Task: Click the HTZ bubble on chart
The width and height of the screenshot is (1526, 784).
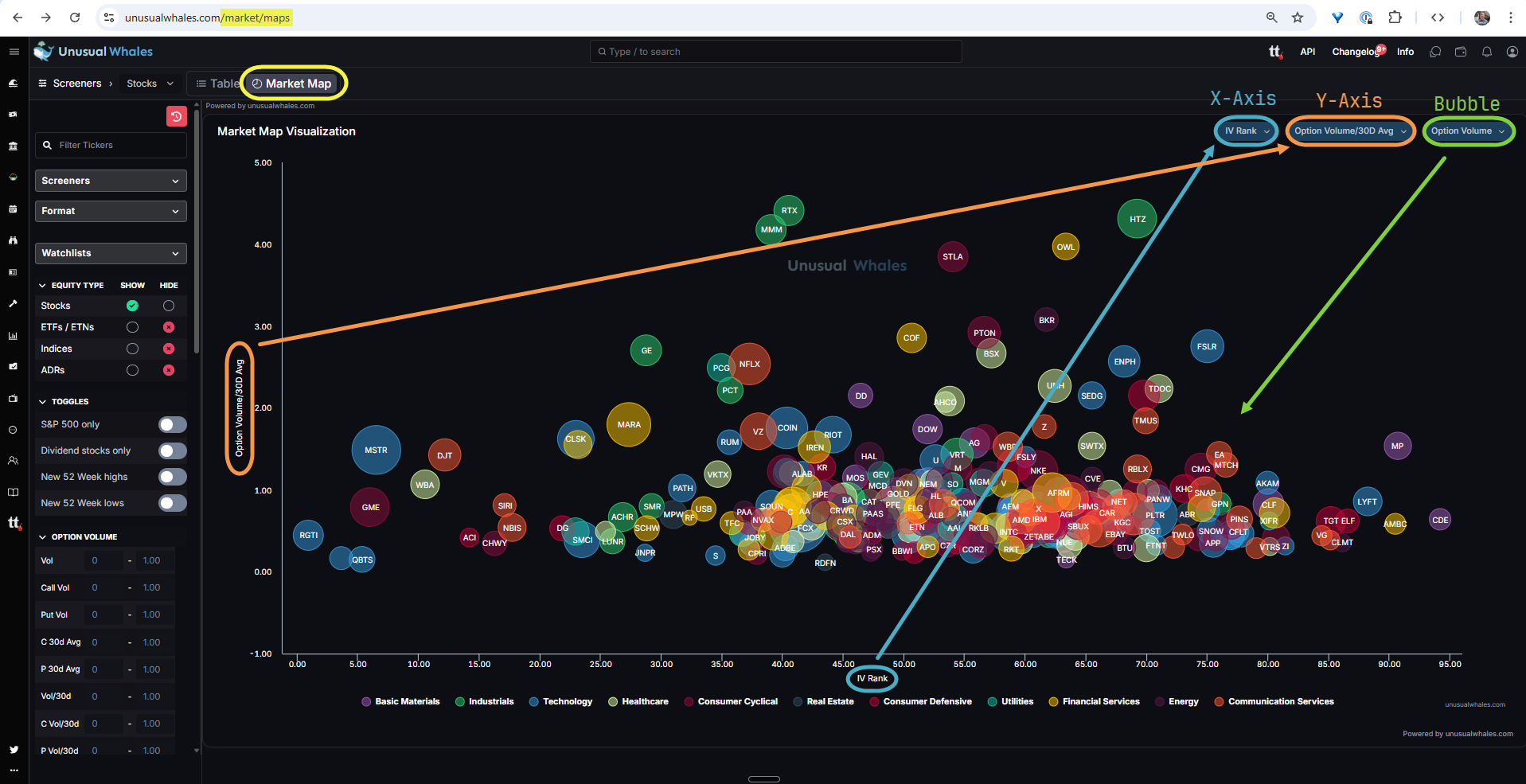Action: click(x=1137, y=219)
